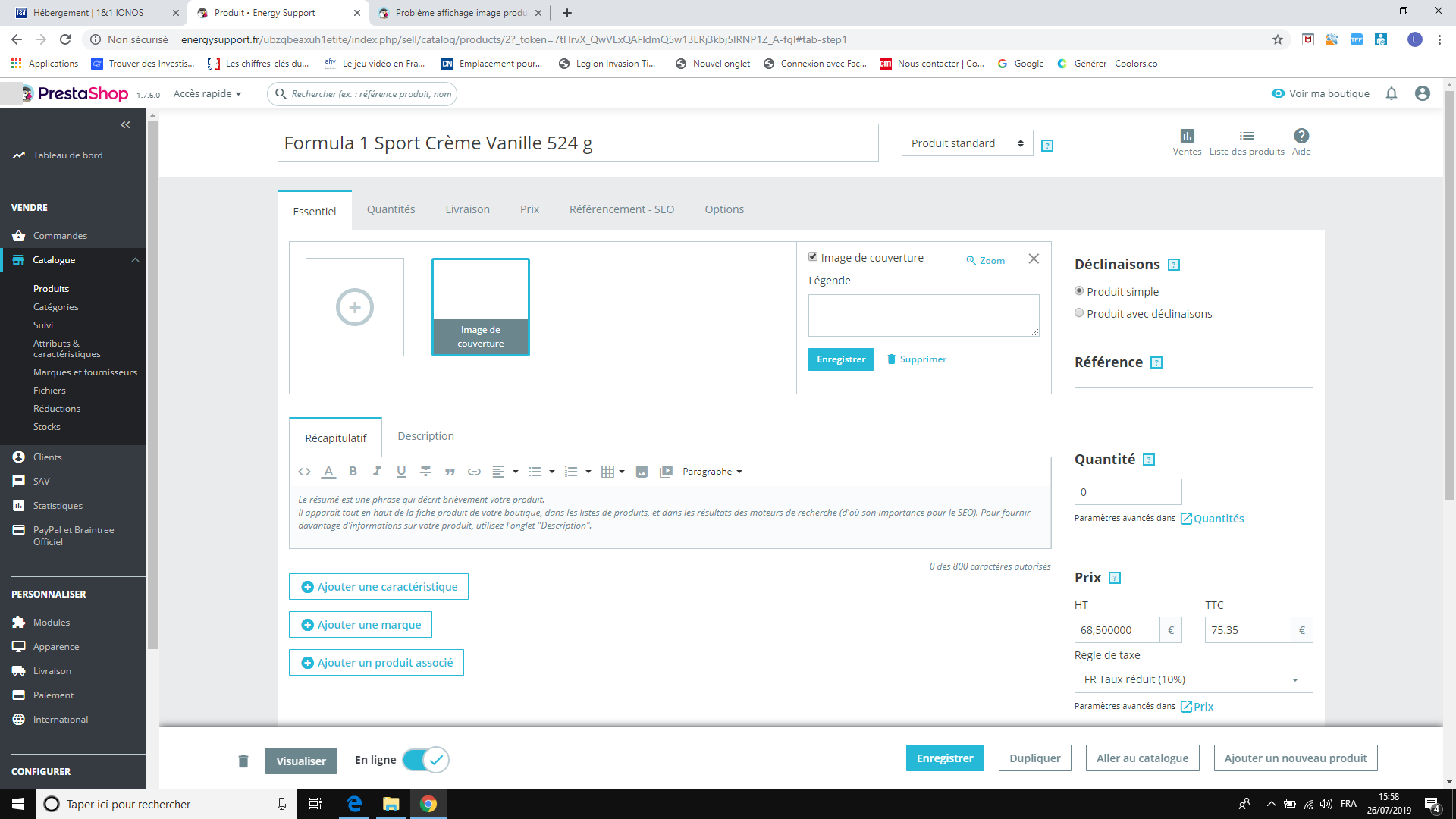Click the notifications bell icon

tap(1392, 93)
